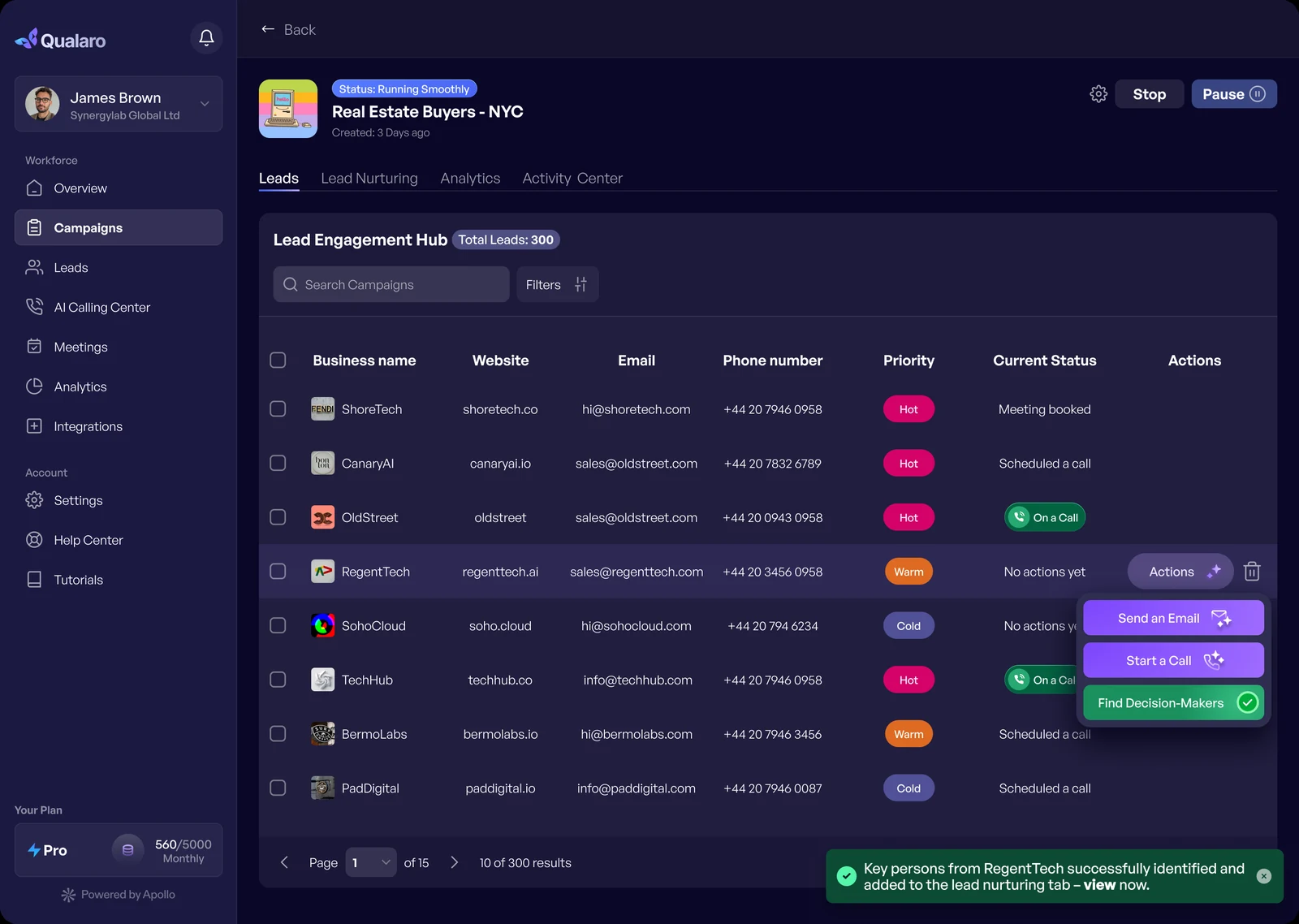
Task: Click inside the Search Campaigns field
Action: [x=391, y=285]
